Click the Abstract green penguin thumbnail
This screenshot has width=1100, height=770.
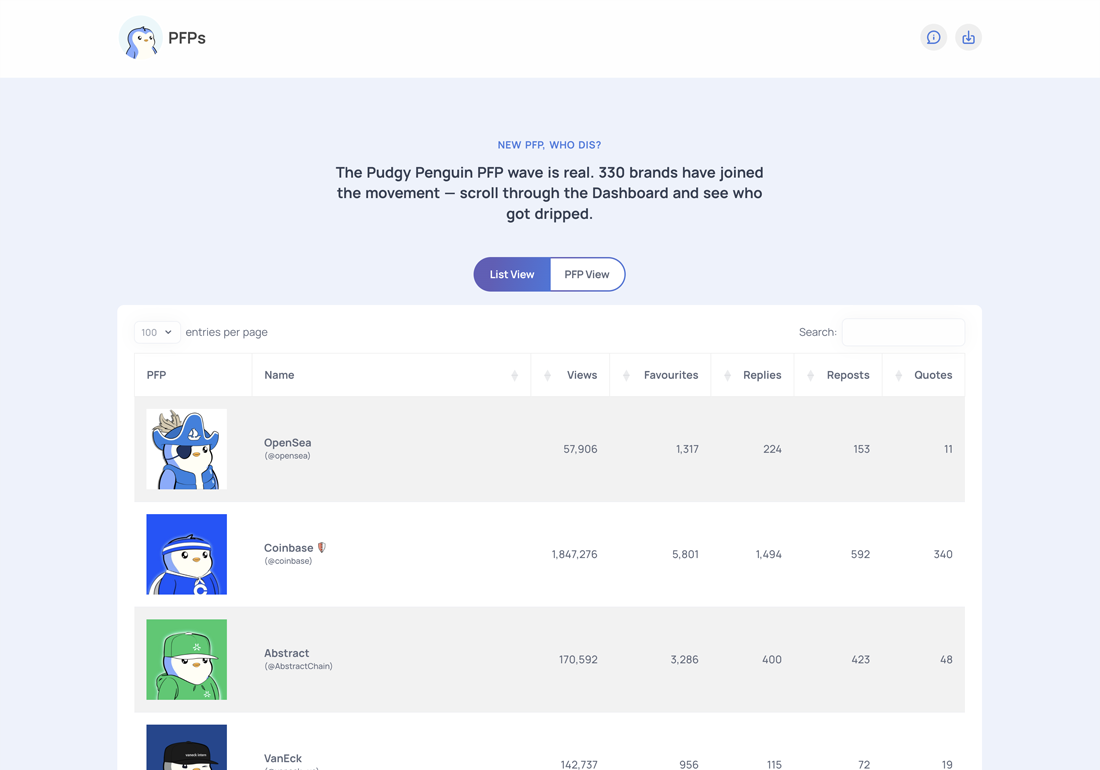(187, 659)
